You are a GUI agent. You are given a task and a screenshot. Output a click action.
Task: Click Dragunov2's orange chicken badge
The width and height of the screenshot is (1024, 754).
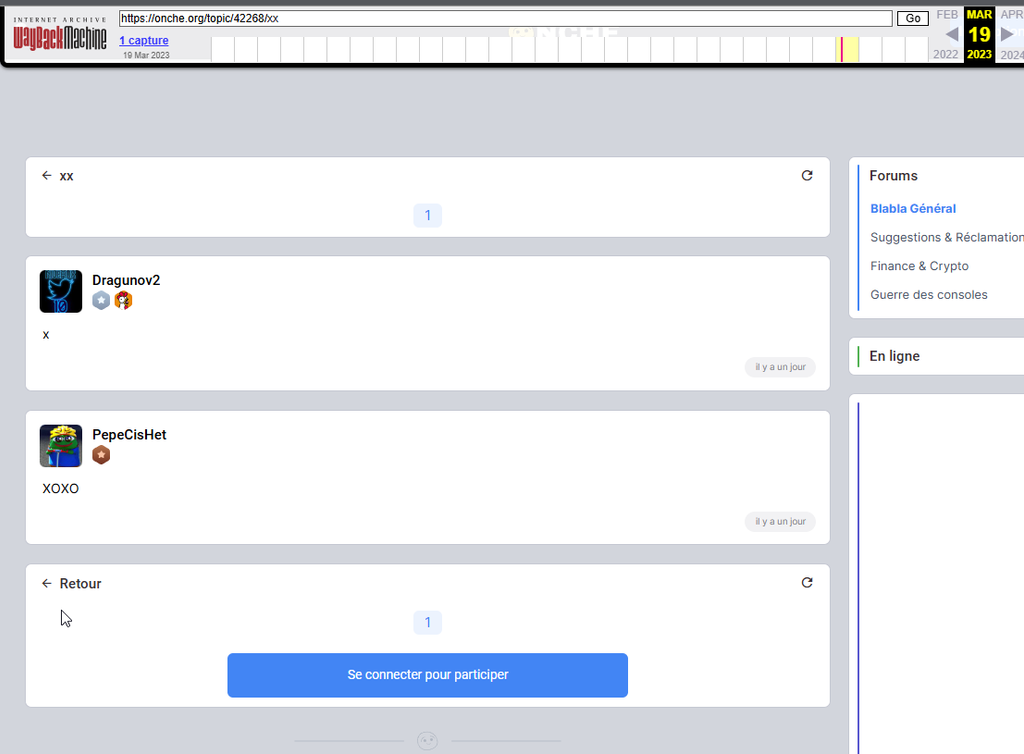[123, 300]
